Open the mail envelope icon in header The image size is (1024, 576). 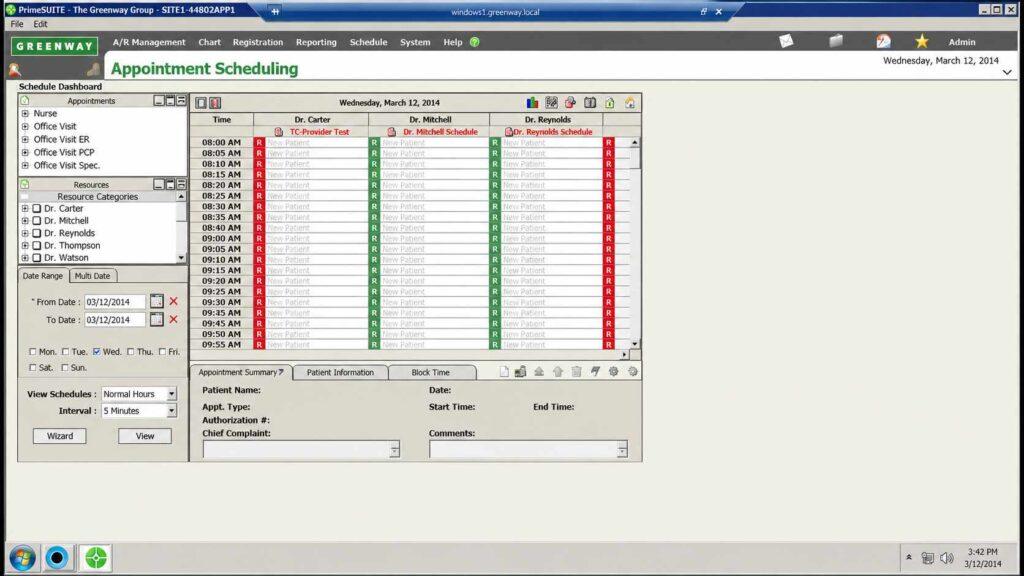786,41
